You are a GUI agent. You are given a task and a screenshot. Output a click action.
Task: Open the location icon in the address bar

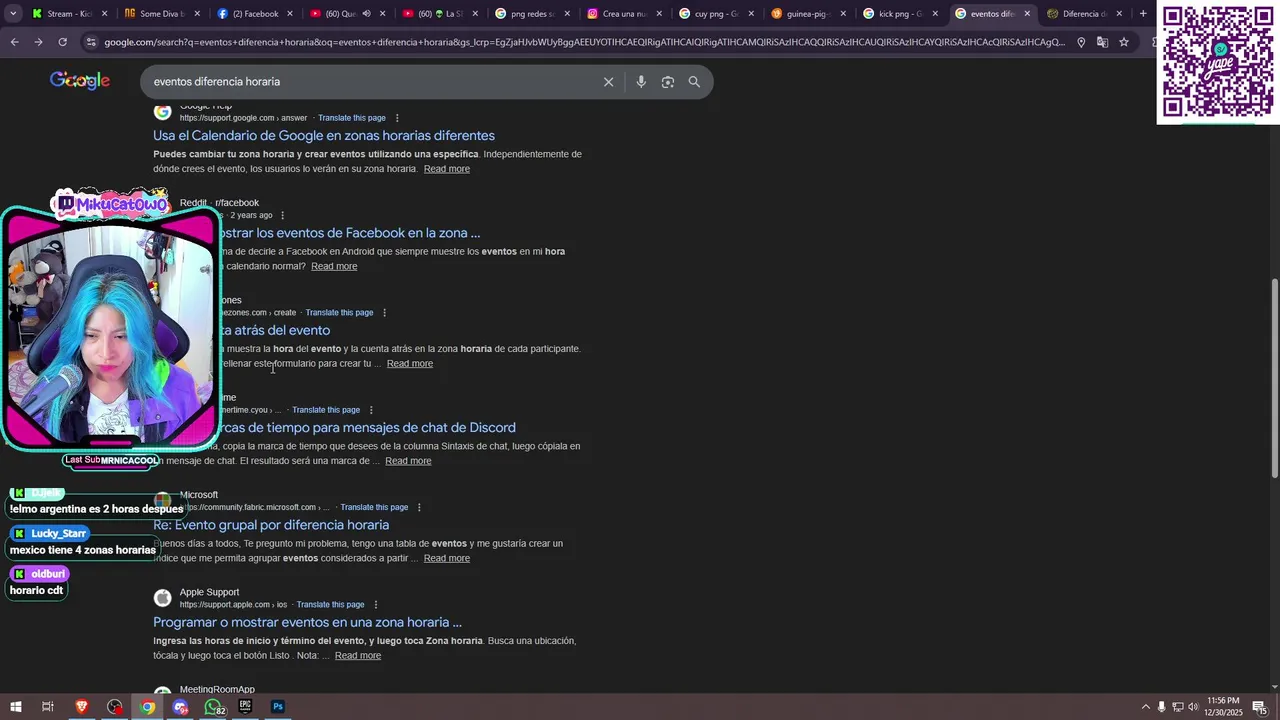[1081, 42]
